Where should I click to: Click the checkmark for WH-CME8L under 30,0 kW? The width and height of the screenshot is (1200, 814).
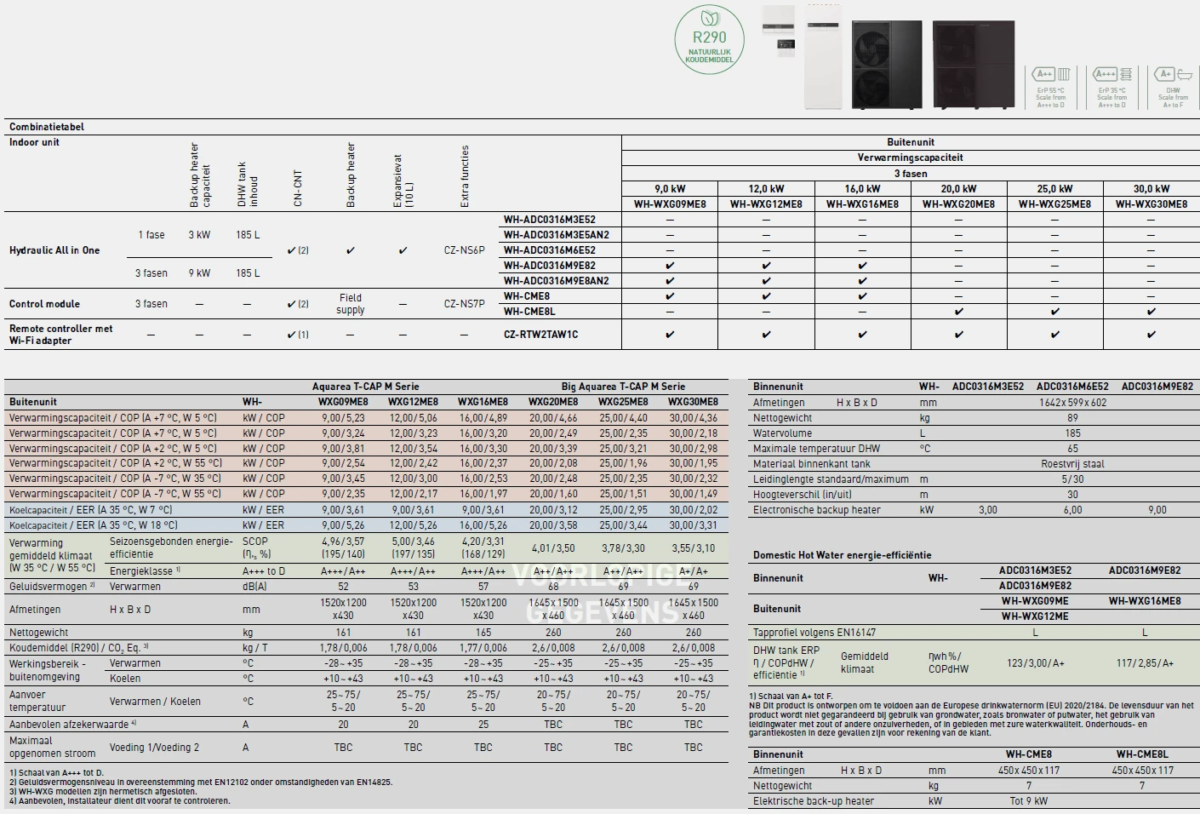pos(1152,312)
